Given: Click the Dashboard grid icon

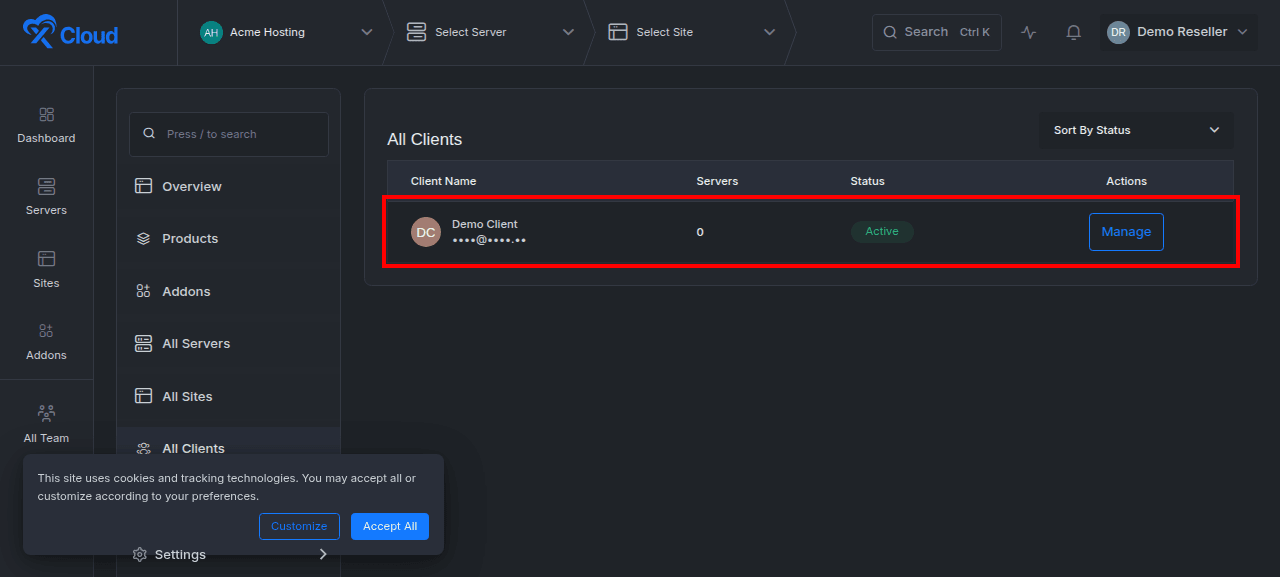Looking at the screenshot, I should (46, 114).
